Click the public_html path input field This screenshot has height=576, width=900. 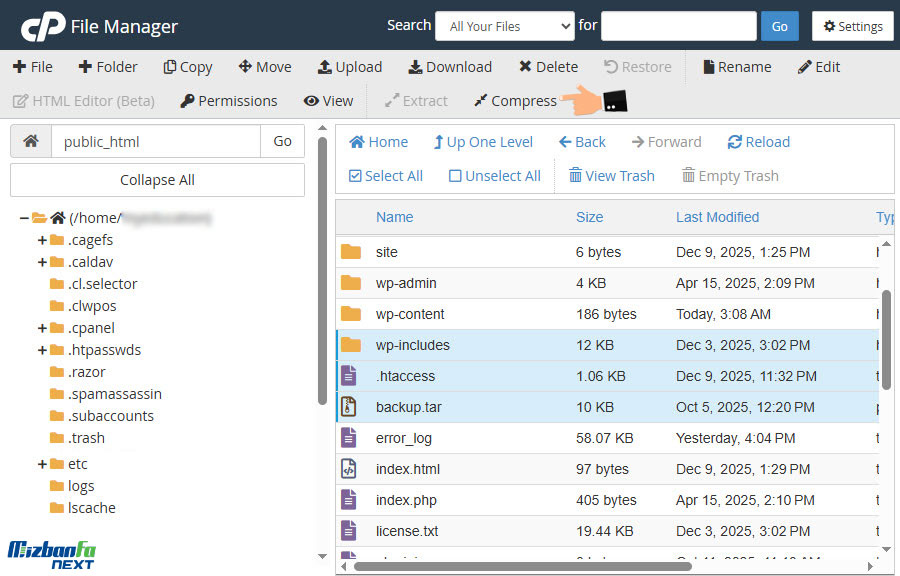[x=155, y=142]
